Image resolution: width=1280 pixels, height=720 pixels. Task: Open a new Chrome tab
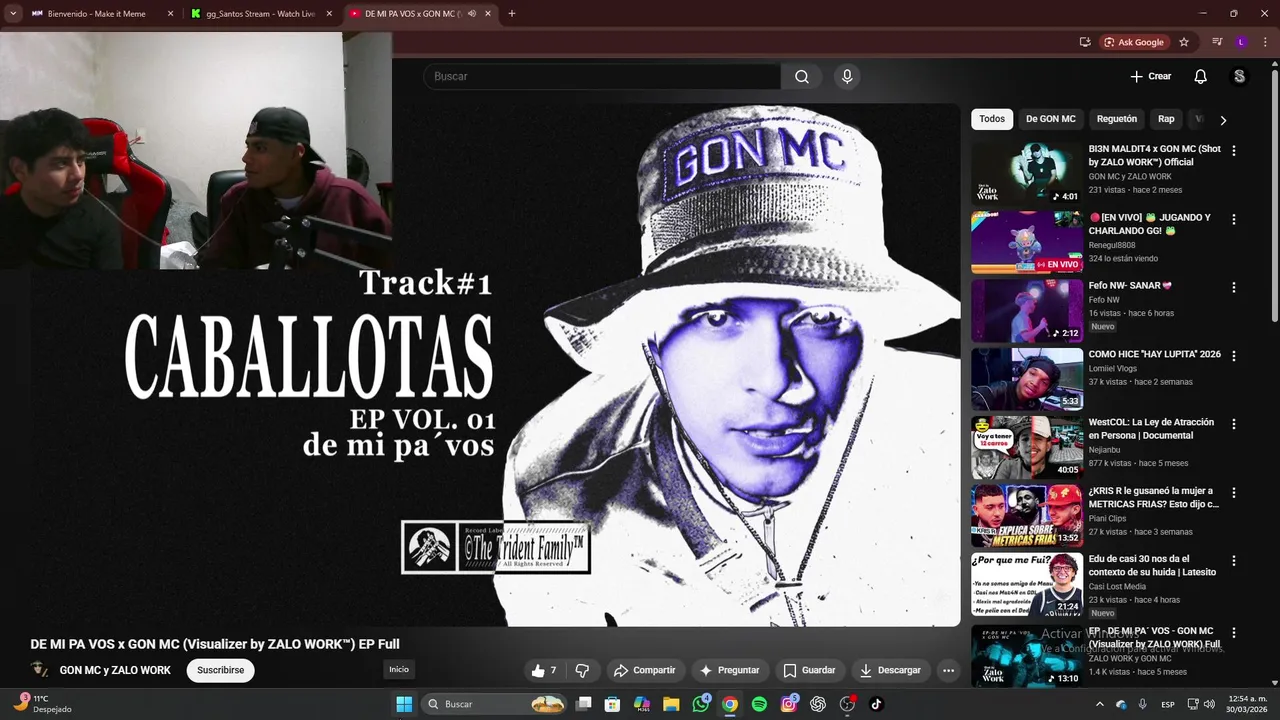click(511, 14)
